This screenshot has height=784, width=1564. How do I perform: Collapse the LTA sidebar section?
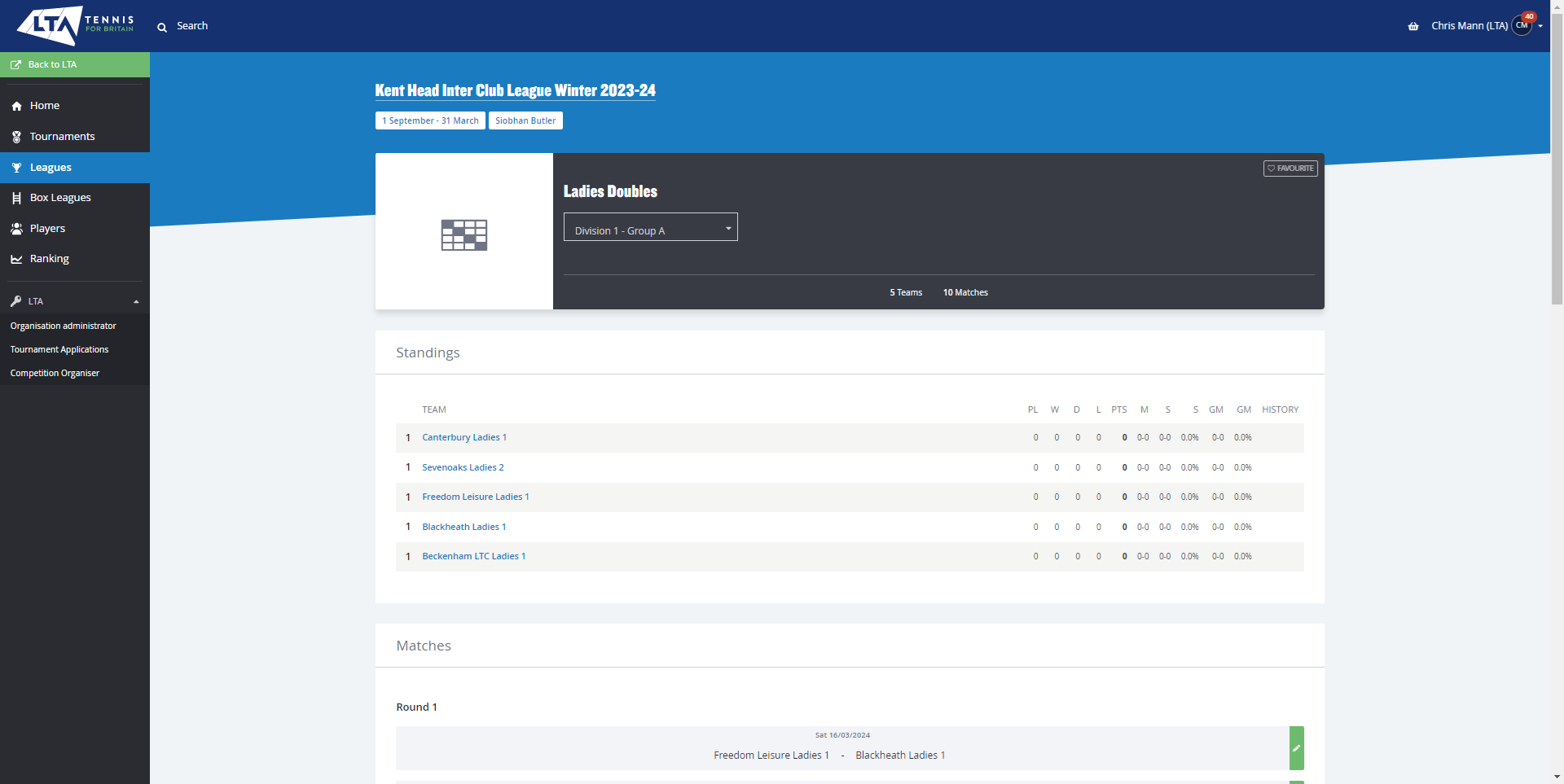pos(136,301)
